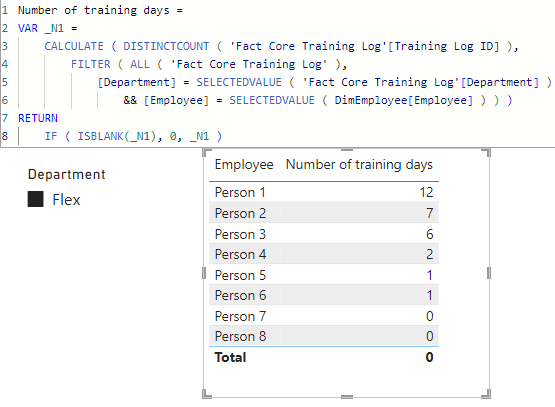Click the Department slicer header
The width and height of the screenshot is (555, 407).
pyautogui.click(x=67, y=174)
